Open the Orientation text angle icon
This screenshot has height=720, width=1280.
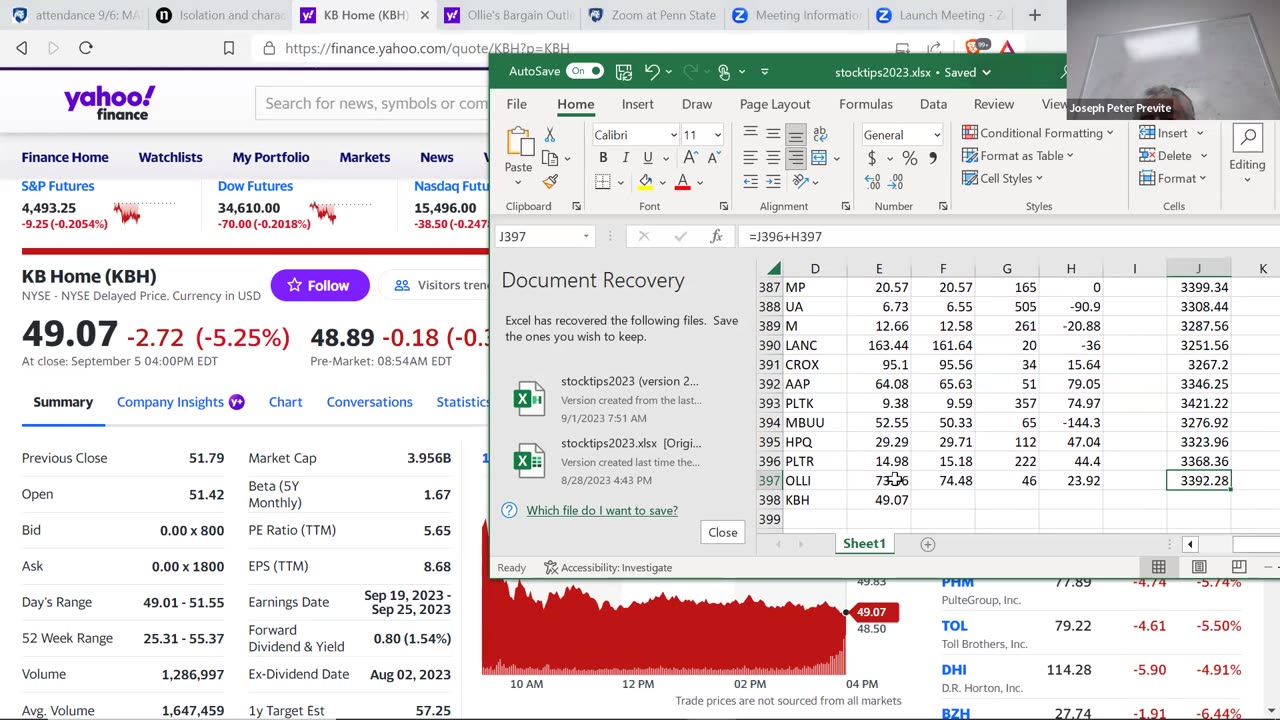(800, 182)
